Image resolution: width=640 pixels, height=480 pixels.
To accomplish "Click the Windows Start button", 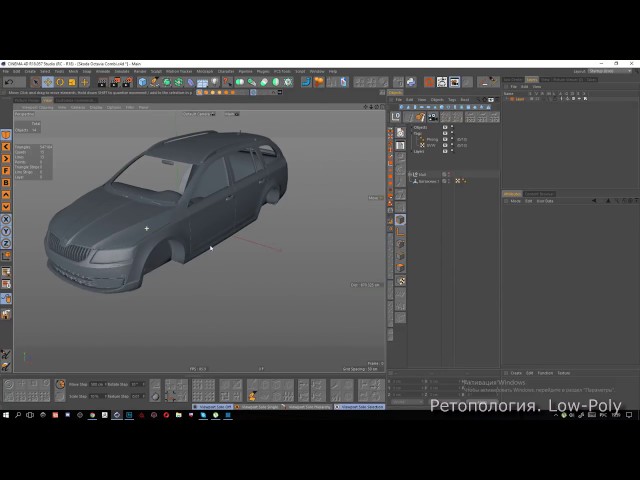I will point(5,415).
